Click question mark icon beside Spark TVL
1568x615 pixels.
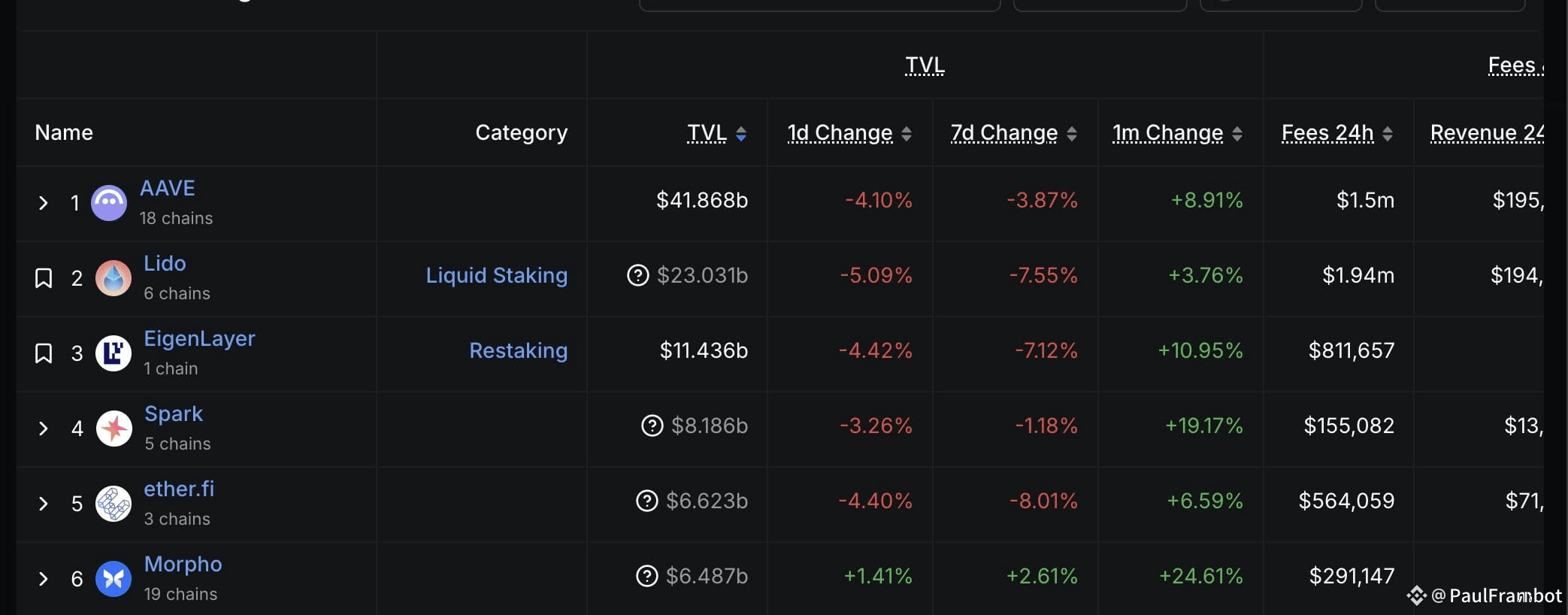pos(652,426)
